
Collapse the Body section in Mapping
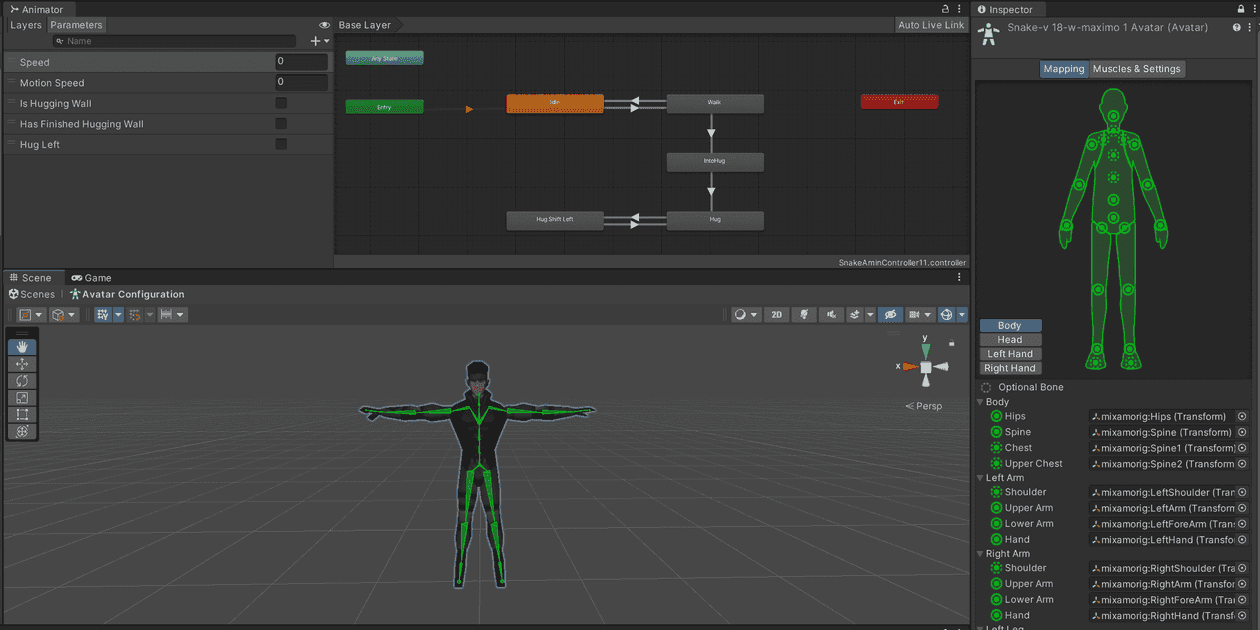[x=980, y=401]
